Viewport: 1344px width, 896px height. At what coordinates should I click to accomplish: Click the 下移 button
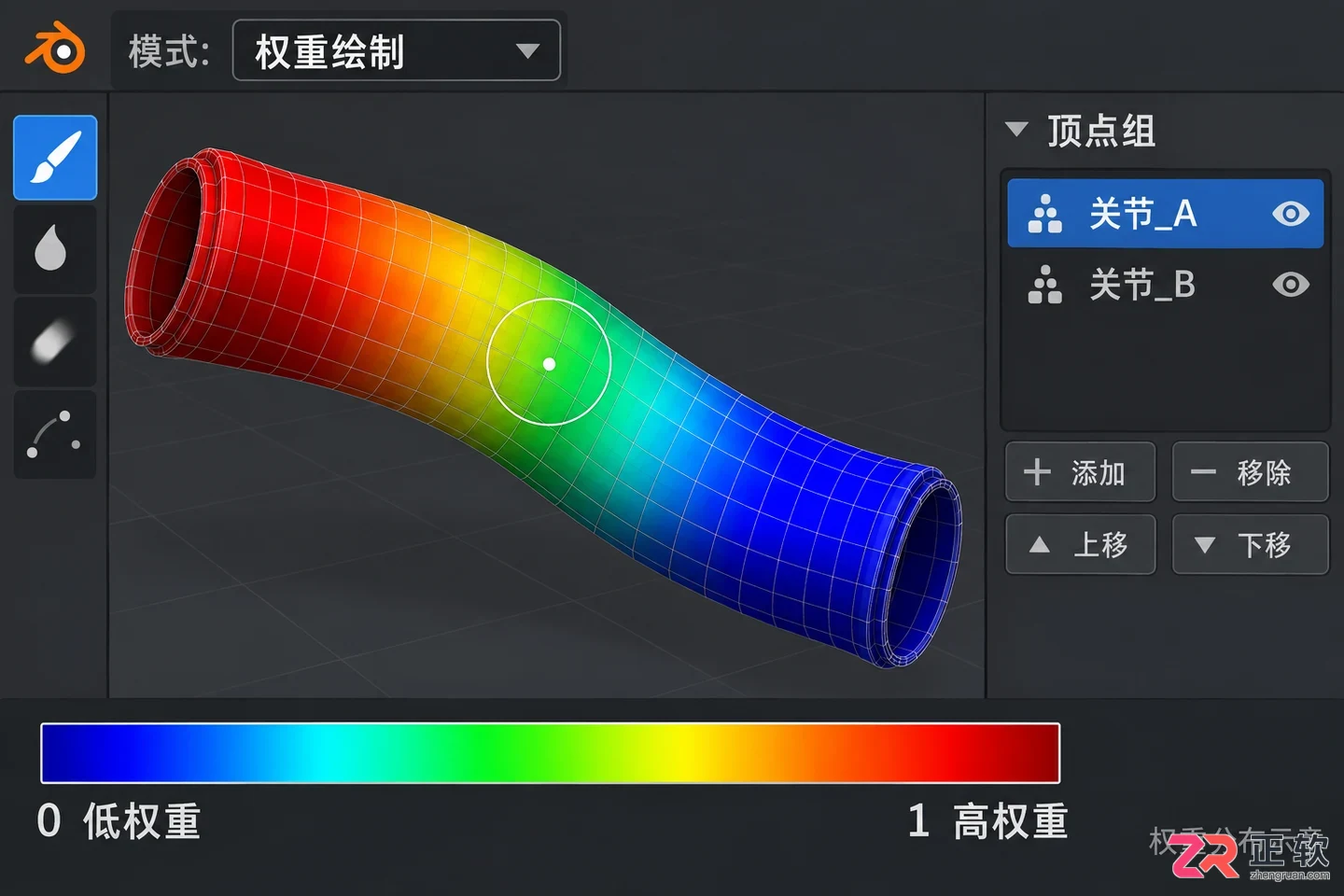point(1250,544)
